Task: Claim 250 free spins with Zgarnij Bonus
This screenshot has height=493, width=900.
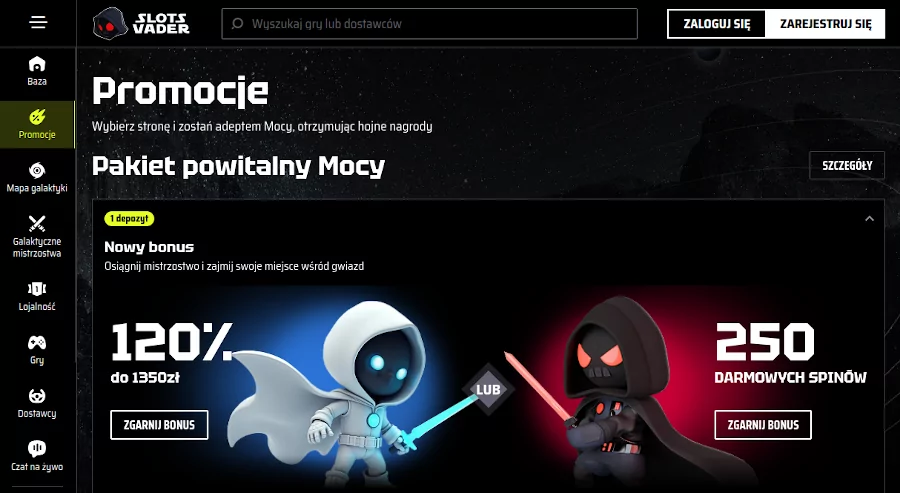Action: tap(763, 425)
